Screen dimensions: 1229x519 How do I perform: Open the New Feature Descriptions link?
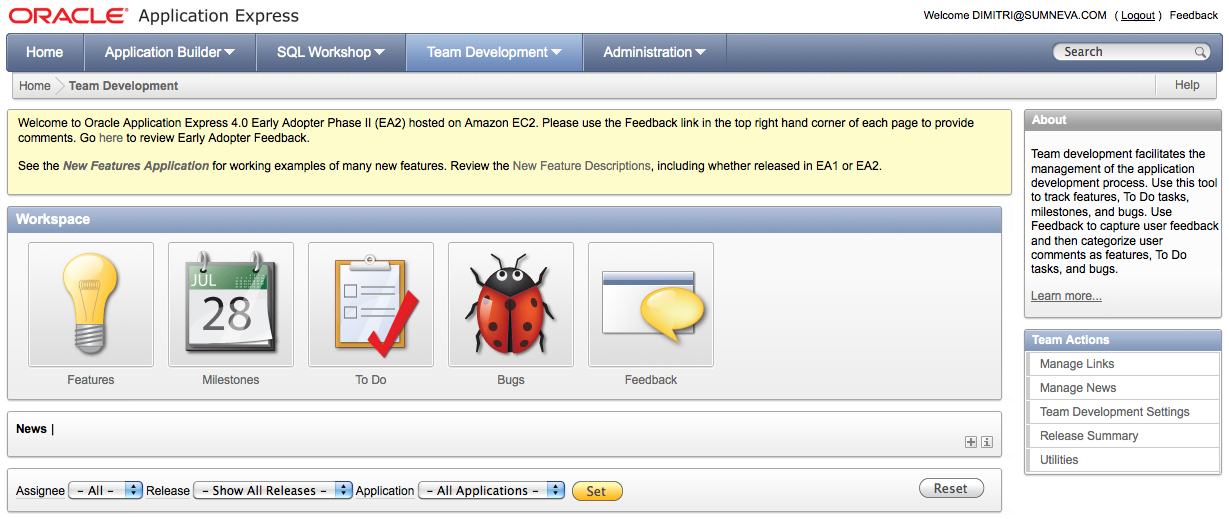[x=581, y=166]
